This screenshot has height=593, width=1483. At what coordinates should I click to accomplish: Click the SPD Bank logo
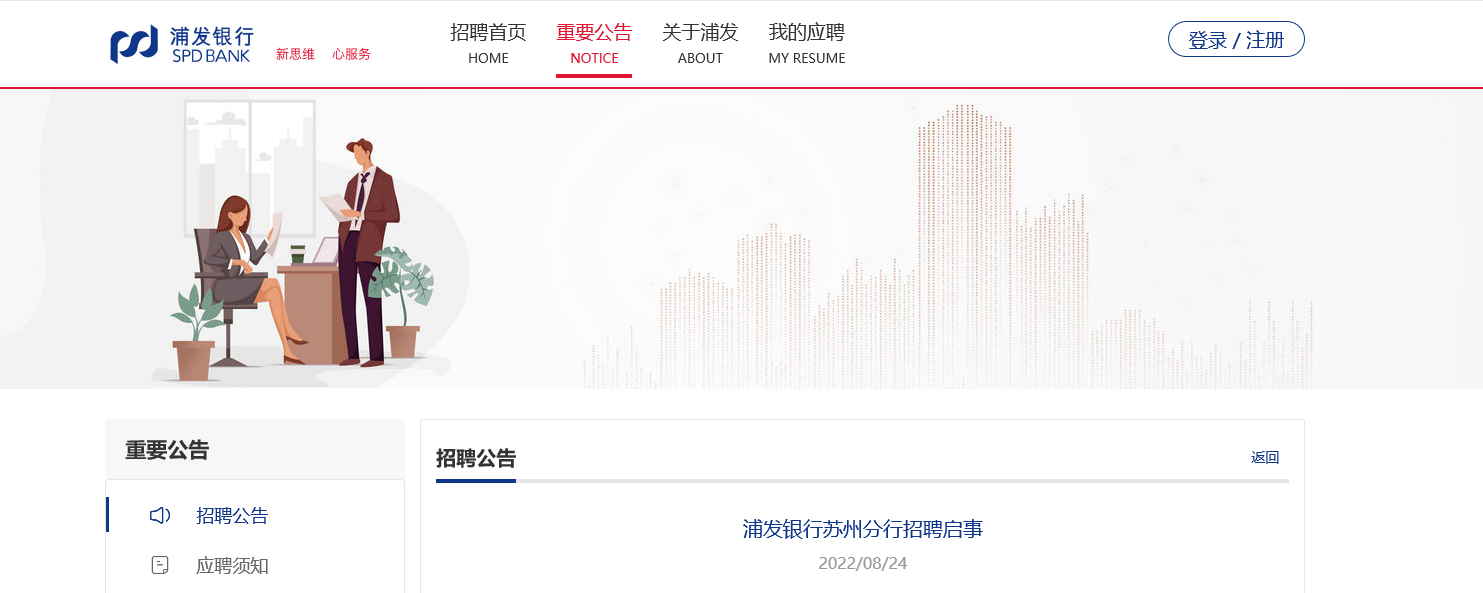182,45
